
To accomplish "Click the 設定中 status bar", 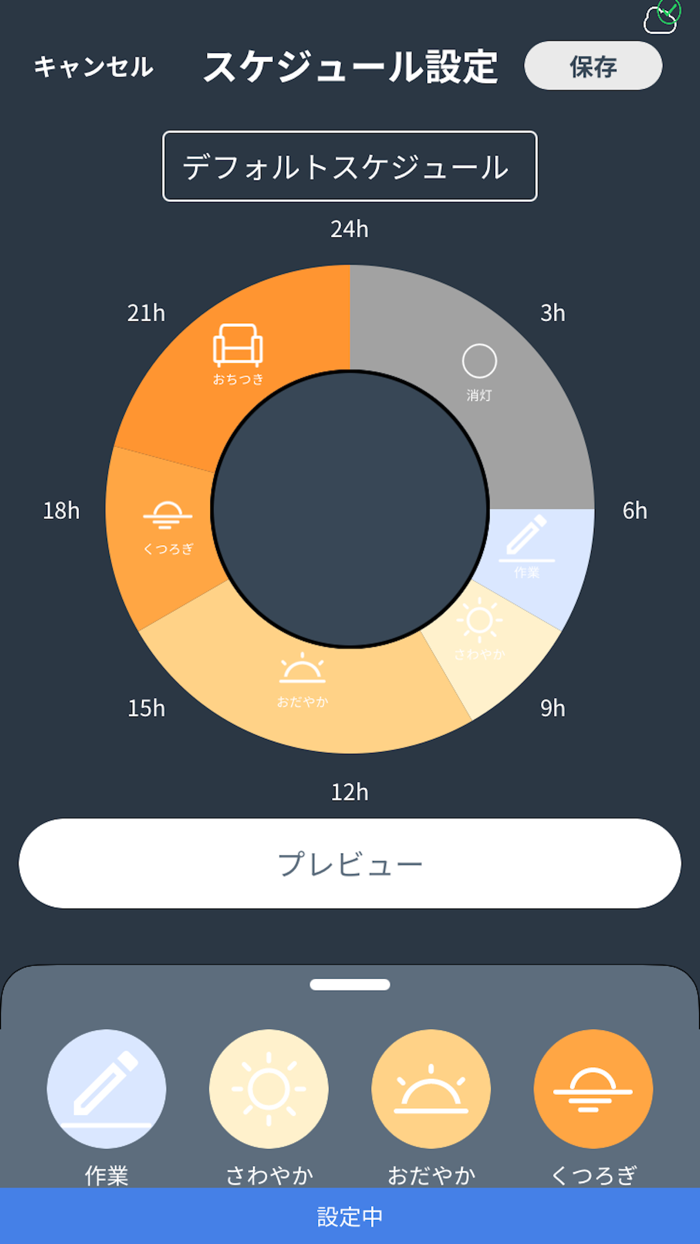I will click(348, 1216).
